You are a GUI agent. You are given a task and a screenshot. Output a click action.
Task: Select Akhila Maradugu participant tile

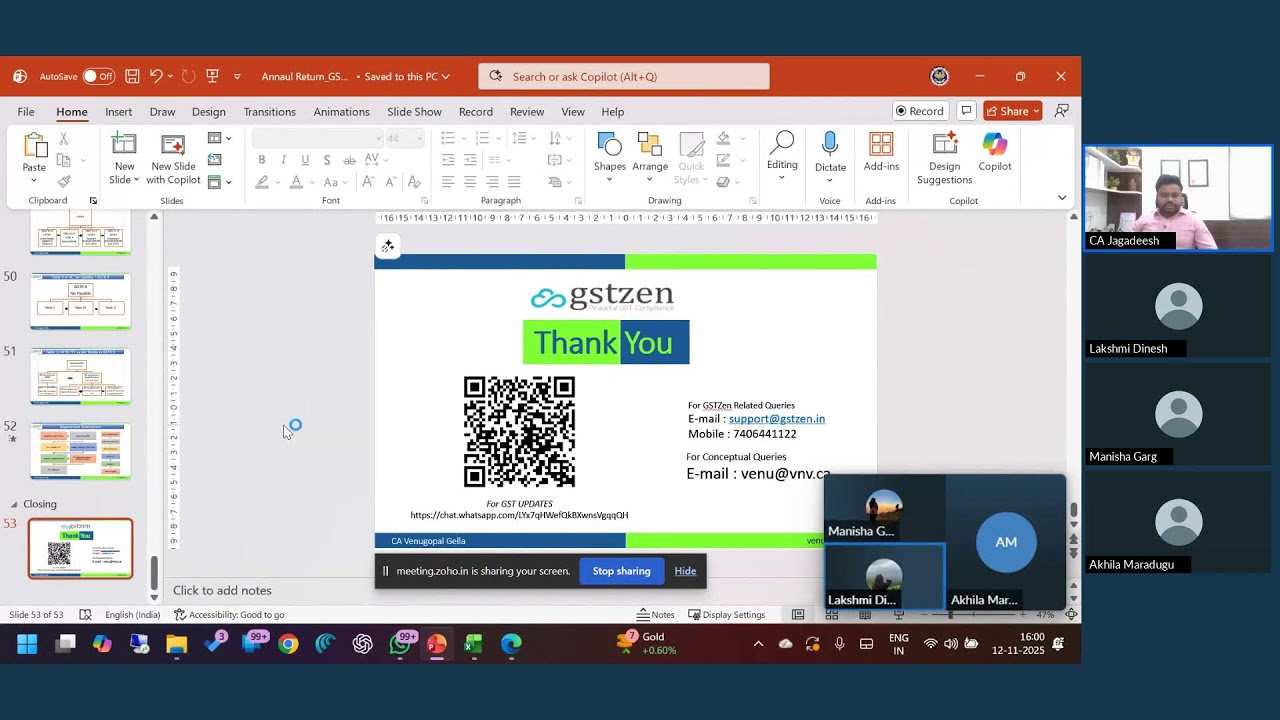pos(1178,522)
